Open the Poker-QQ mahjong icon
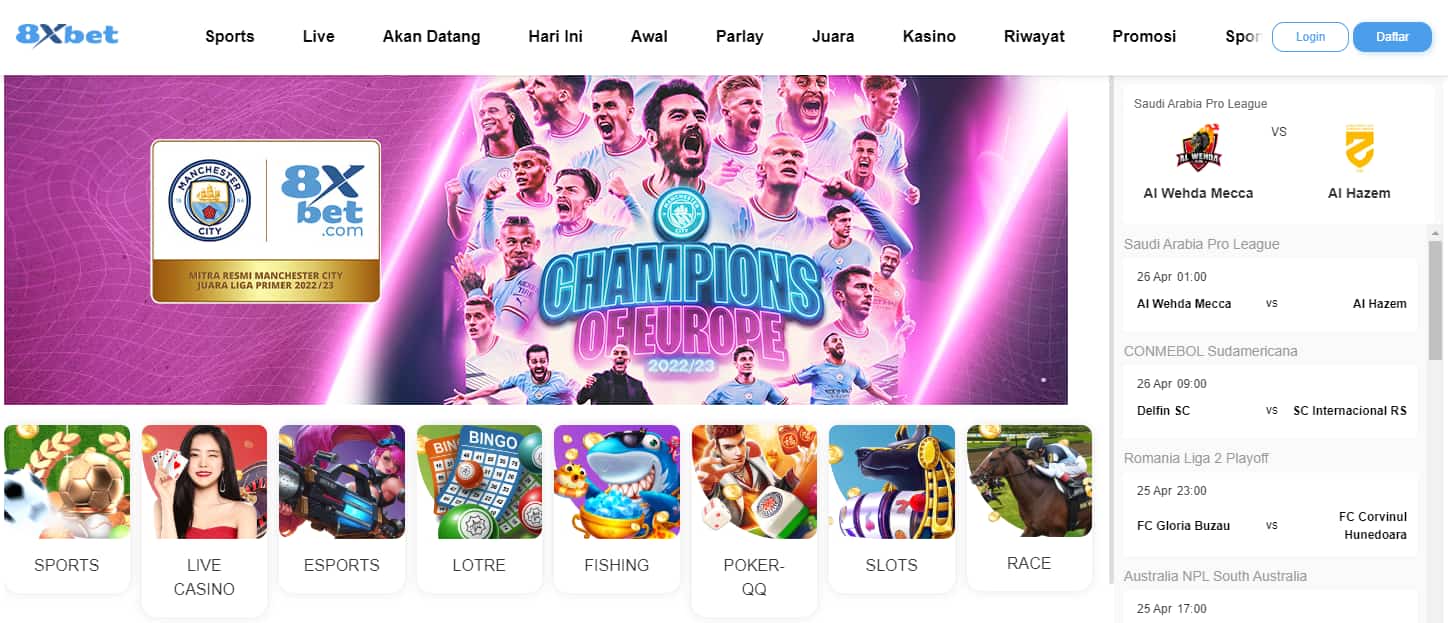 754,482
